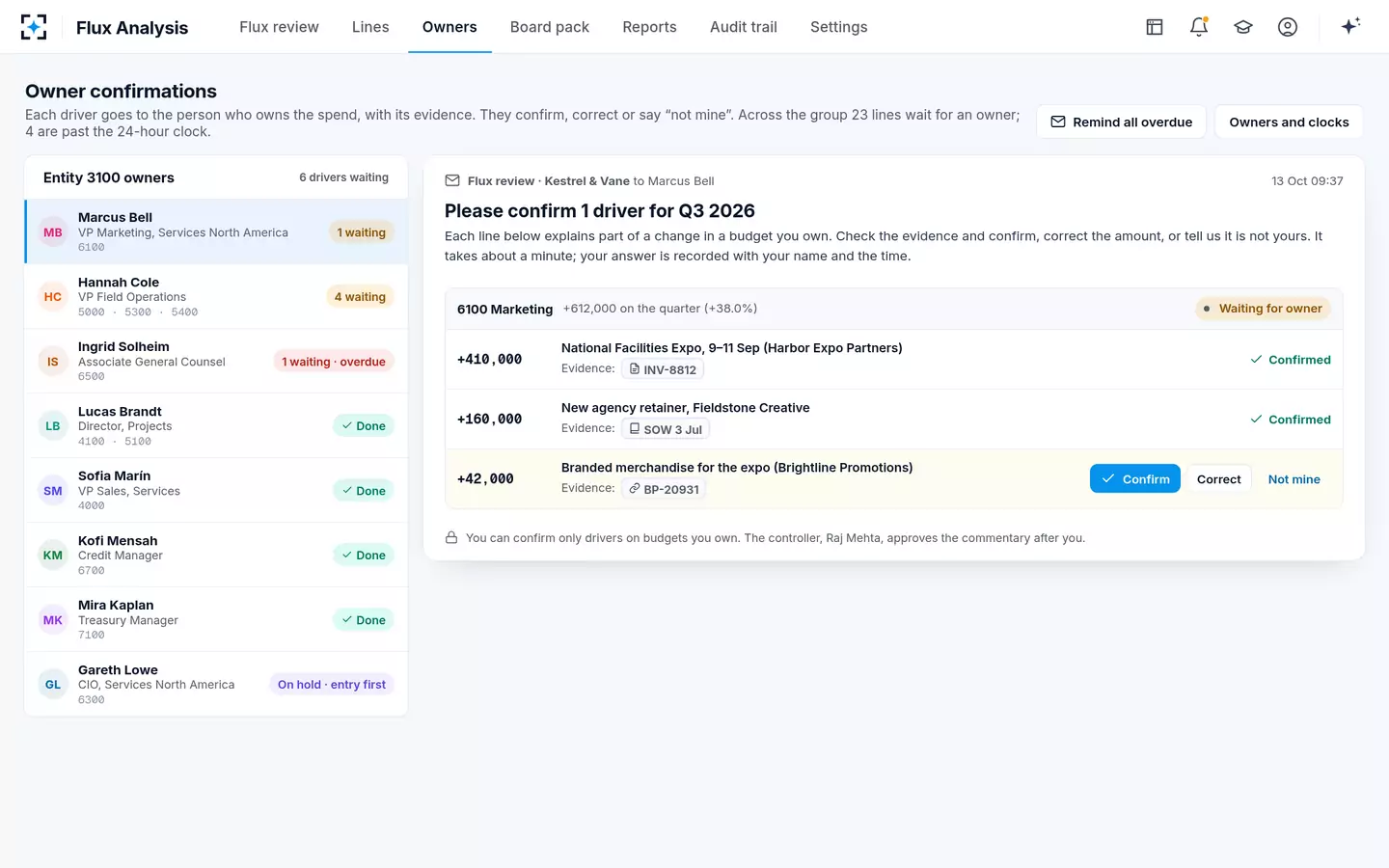Viewport: 1389px width, 868px height.
Task: Open the Audit trail tab
Action: point(744,27)
